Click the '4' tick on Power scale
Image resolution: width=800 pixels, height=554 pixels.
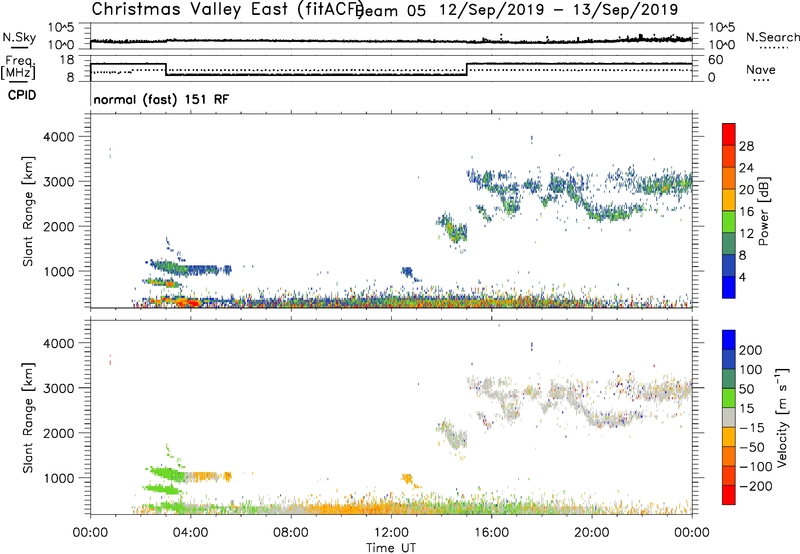pos(742,277)
